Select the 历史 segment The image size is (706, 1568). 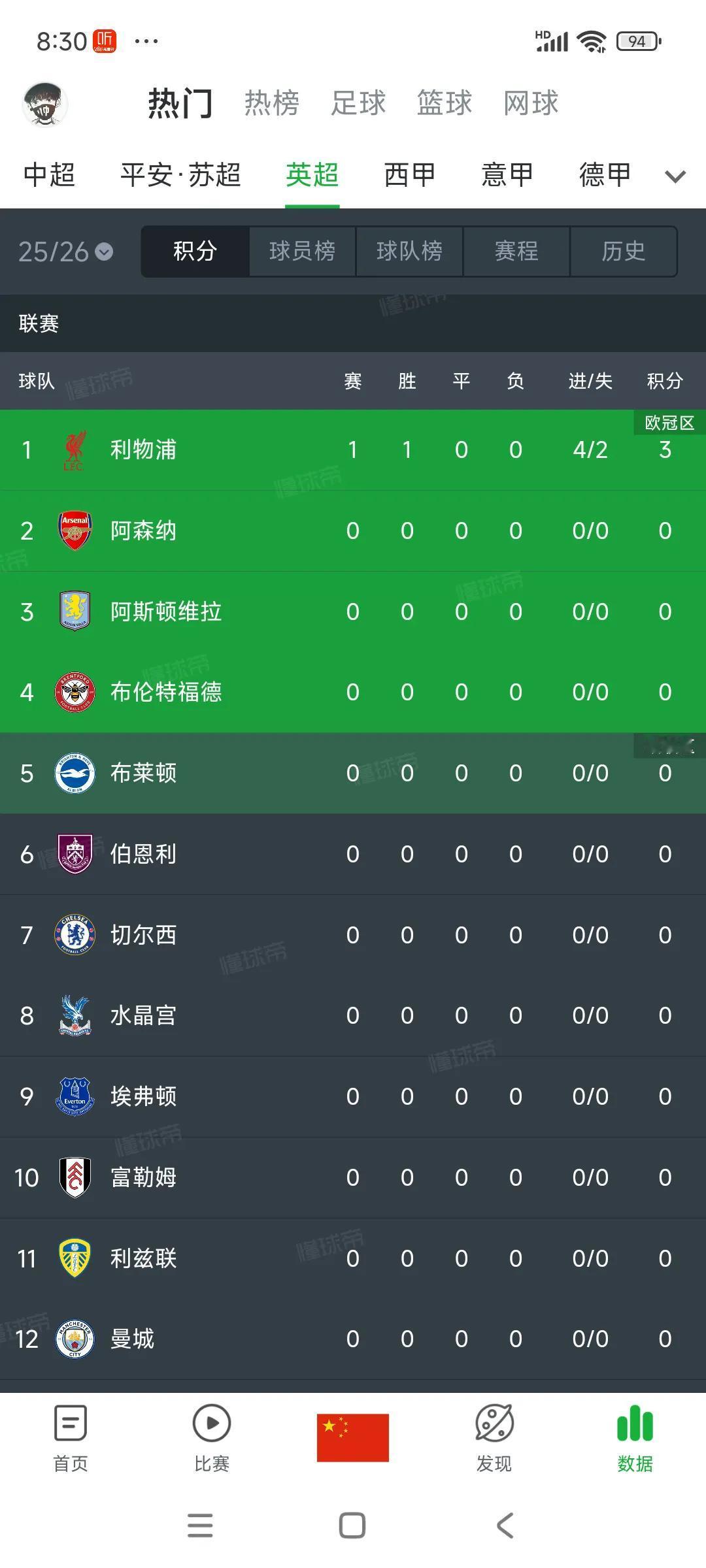pos(624,252)
